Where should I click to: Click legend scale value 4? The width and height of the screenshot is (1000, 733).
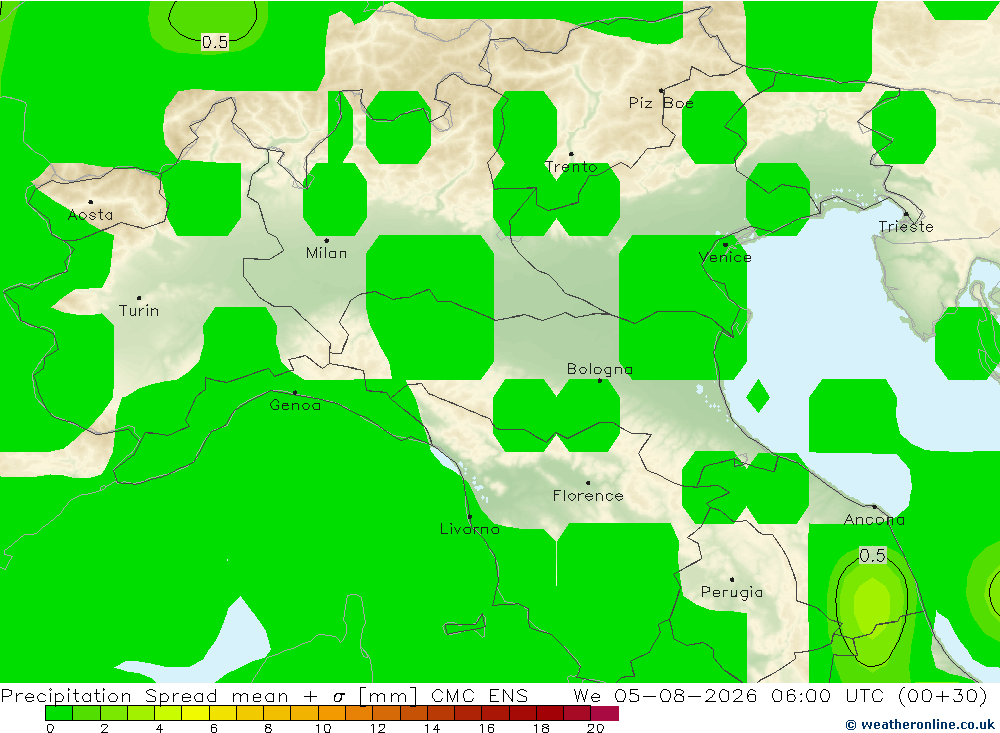tap(159, 728)
